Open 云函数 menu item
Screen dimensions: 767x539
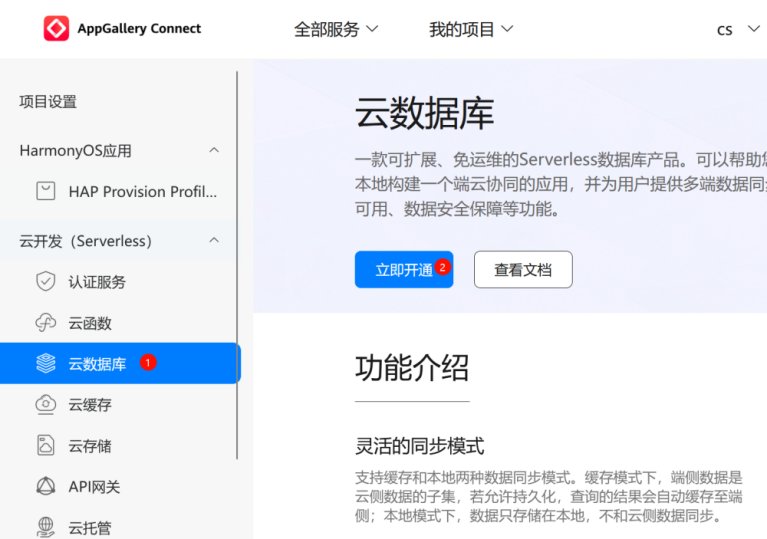coord(90,323)
